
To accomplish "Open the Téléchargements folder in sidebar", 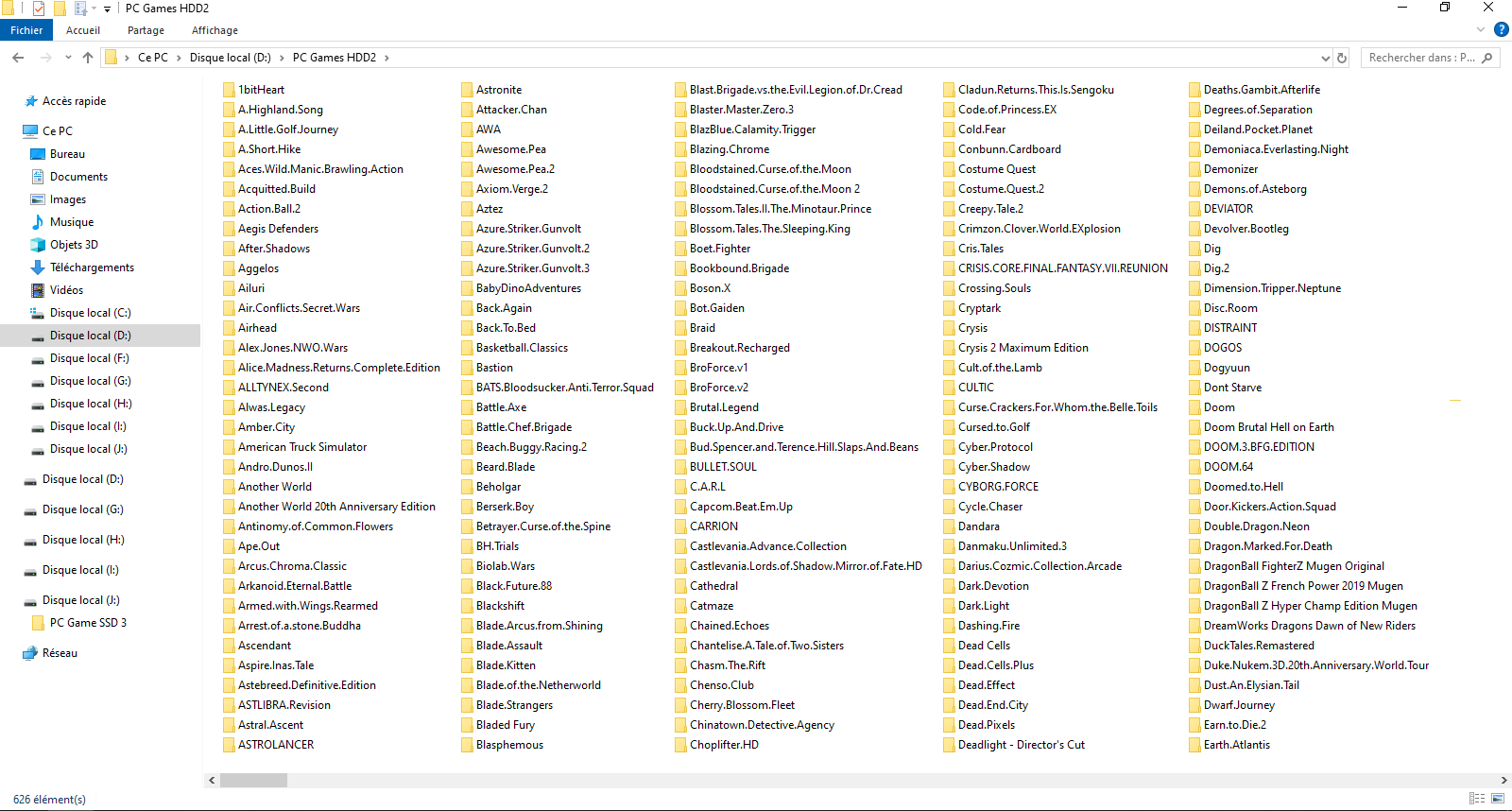I will 92,267.
